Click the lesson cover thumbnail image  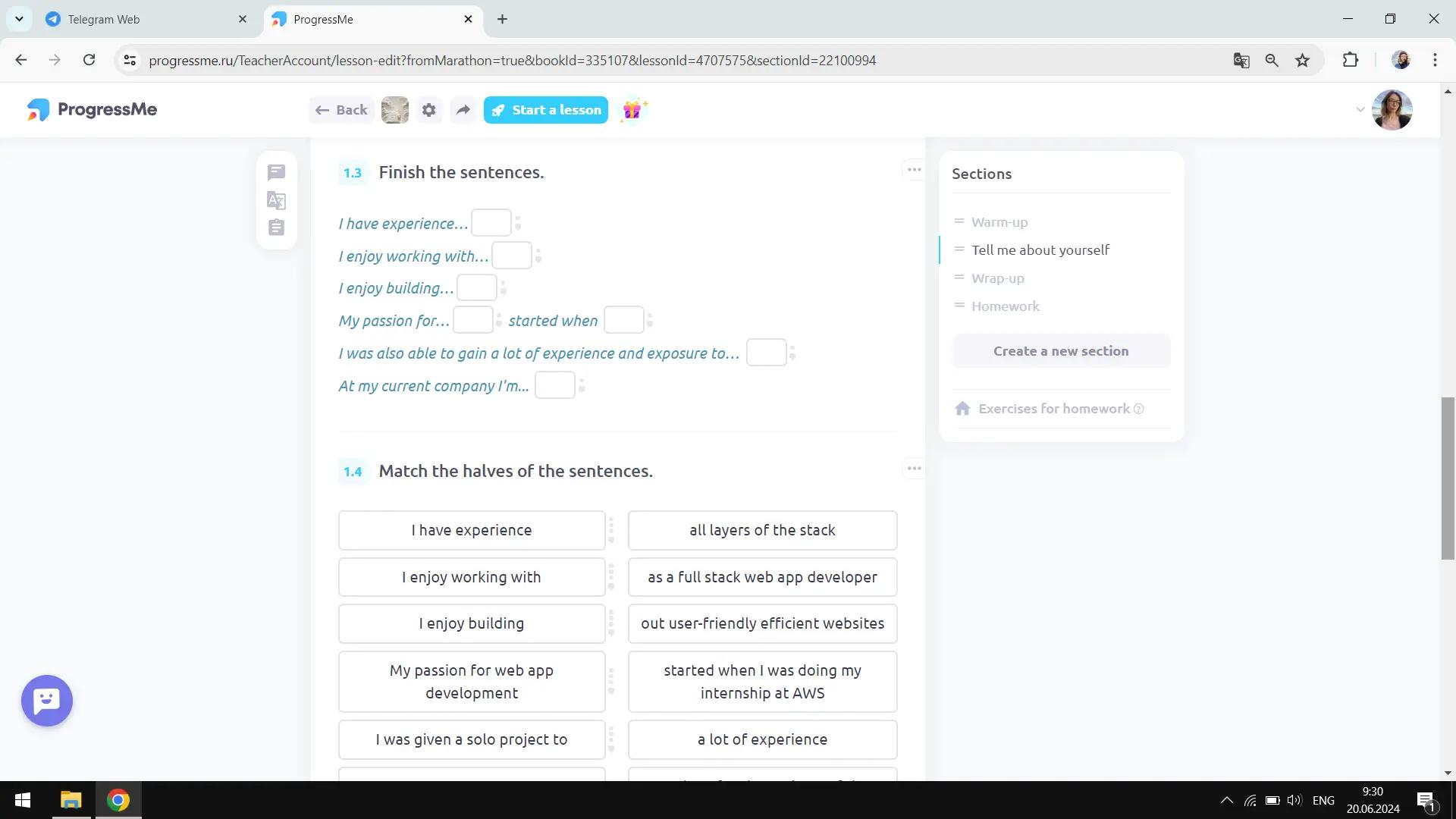click(x=394, y=110)
